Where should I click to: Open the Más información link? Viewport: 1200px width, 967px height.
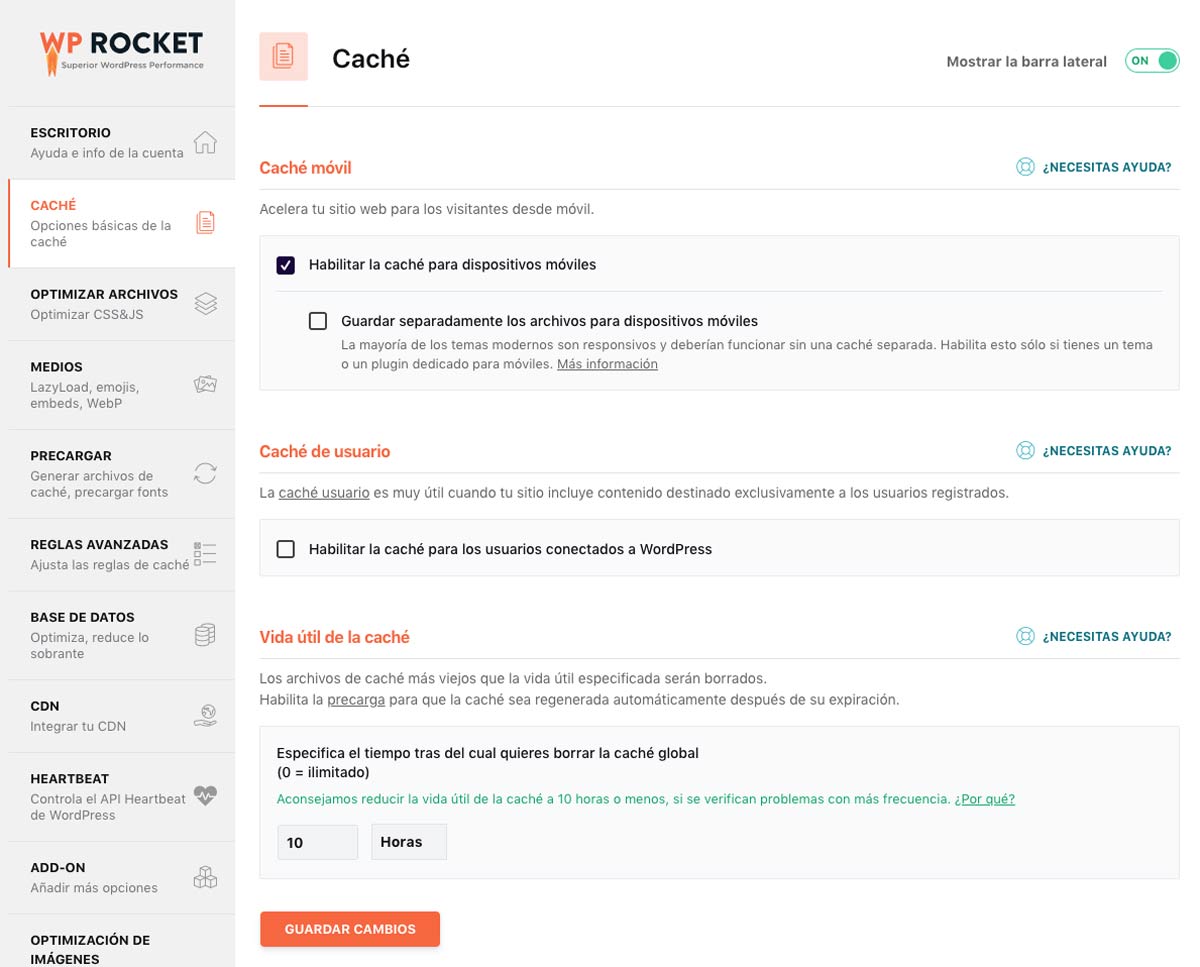tap(607, 363)
